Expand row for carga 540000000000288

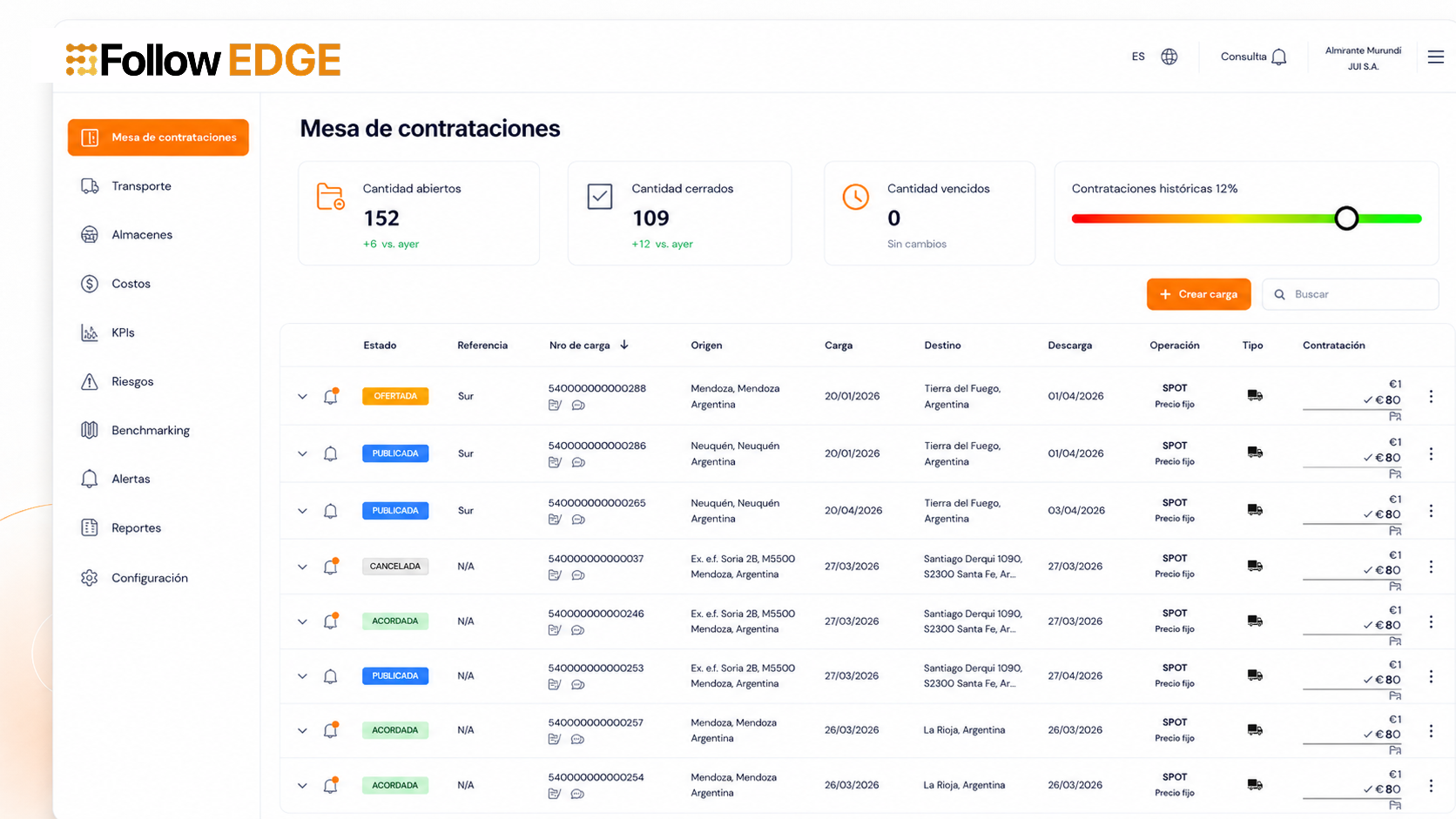302,397
